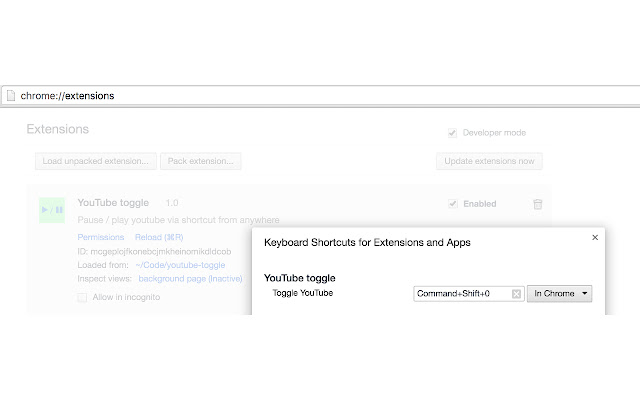Click the chrome://extensions address bar
Viewport: 640px width, 400px height.
[x=322, y=96]
